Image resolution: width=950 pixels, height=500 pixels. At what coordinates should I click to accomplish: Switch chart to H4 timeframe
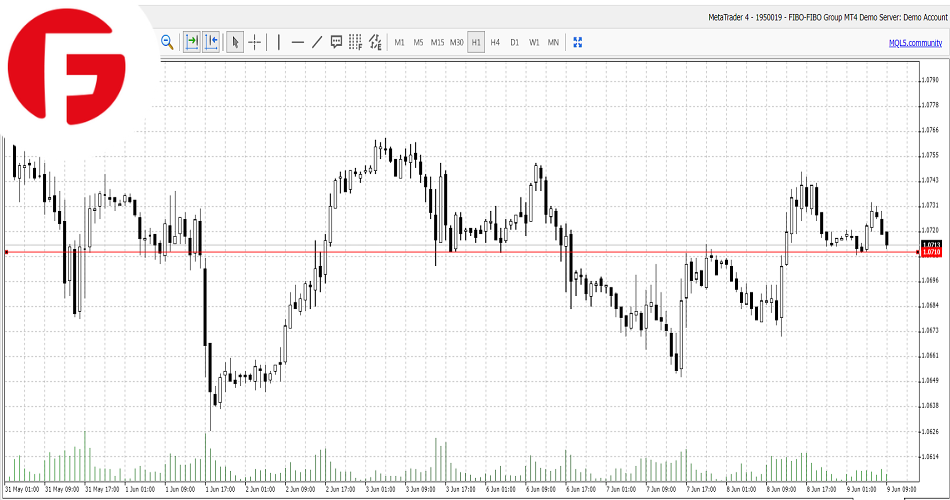pos(495,42)
